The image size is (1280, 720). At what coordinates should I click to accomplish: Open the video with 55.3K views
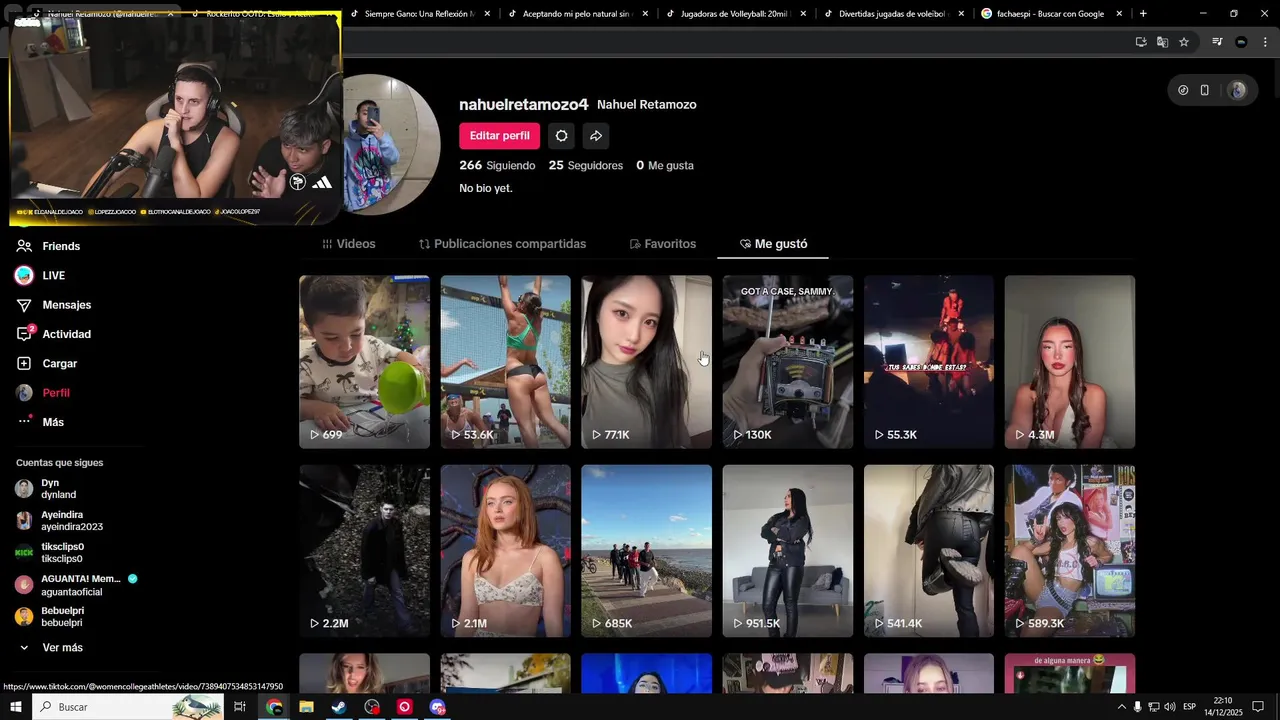(929, 362)
